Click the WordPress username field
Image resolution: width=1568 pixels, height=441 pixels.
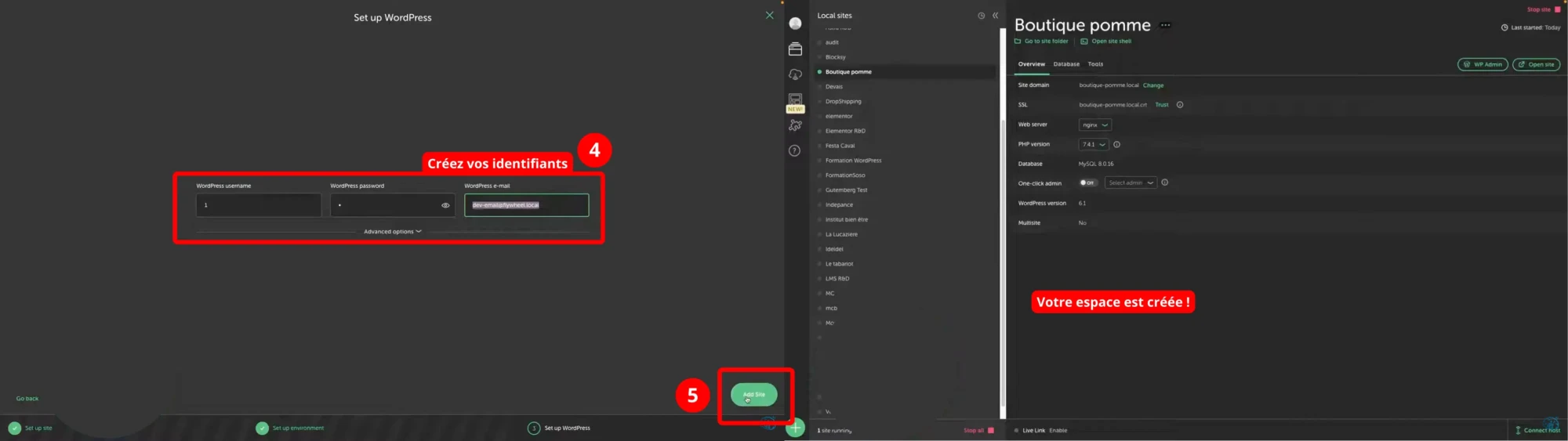coord(259,205)
